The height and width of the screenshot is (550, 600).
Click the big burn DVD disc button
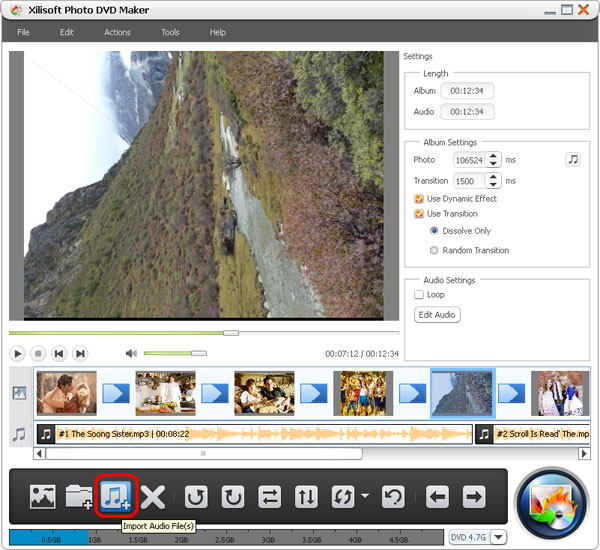[x=550, y=497]
